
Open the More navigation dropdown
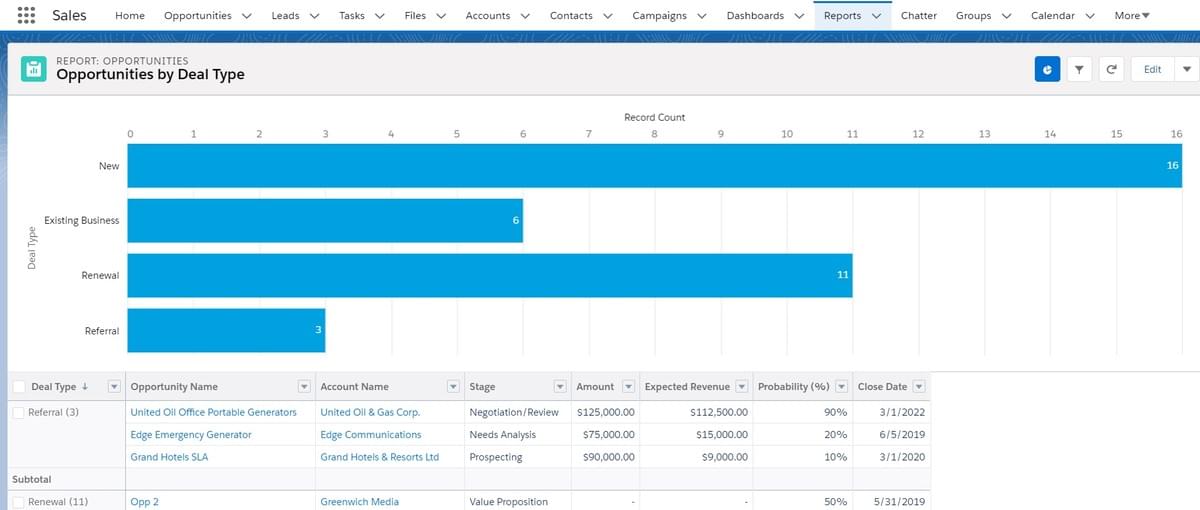1132,16
